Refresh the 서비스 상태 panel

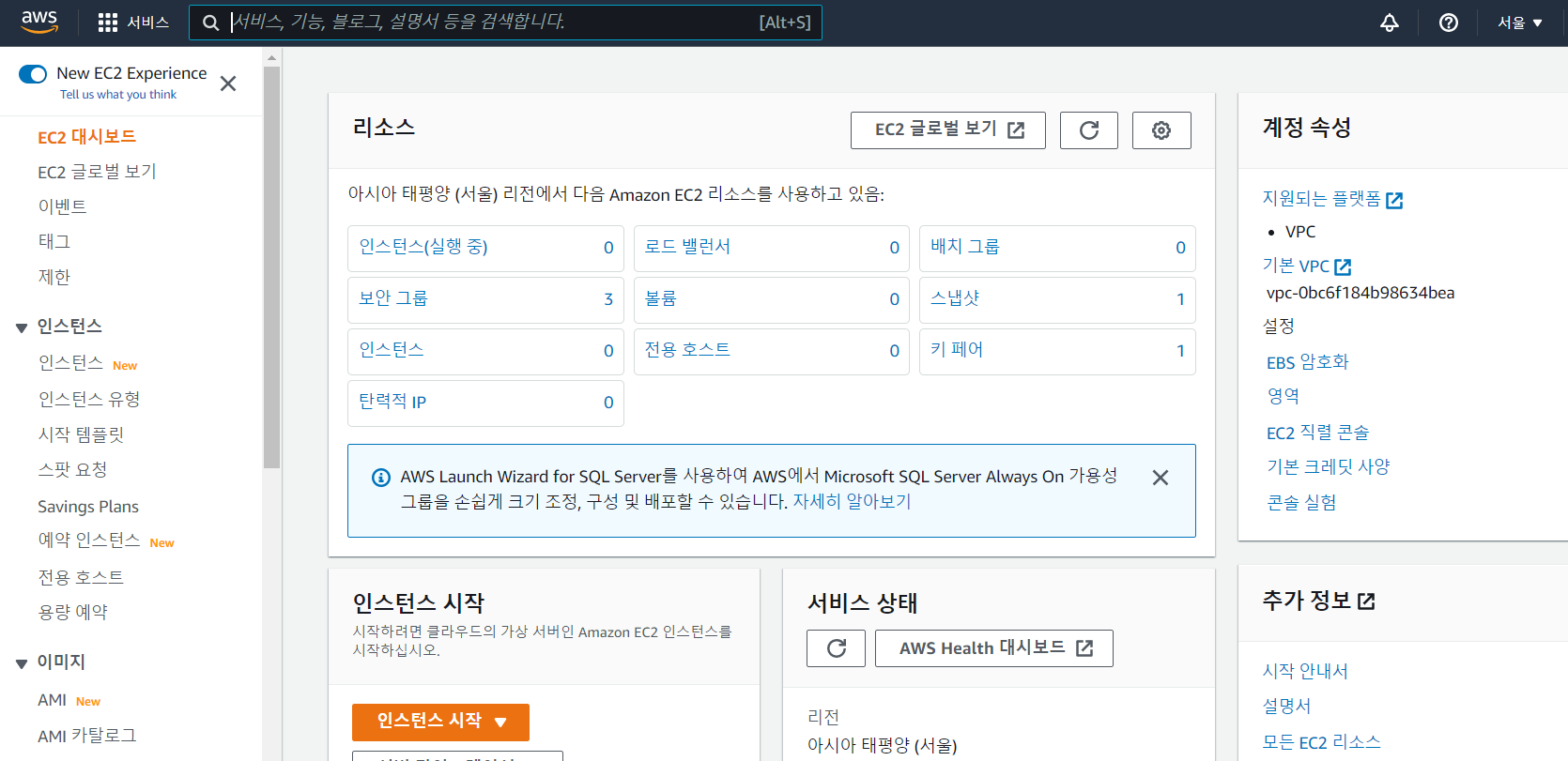tap(836, 648)
